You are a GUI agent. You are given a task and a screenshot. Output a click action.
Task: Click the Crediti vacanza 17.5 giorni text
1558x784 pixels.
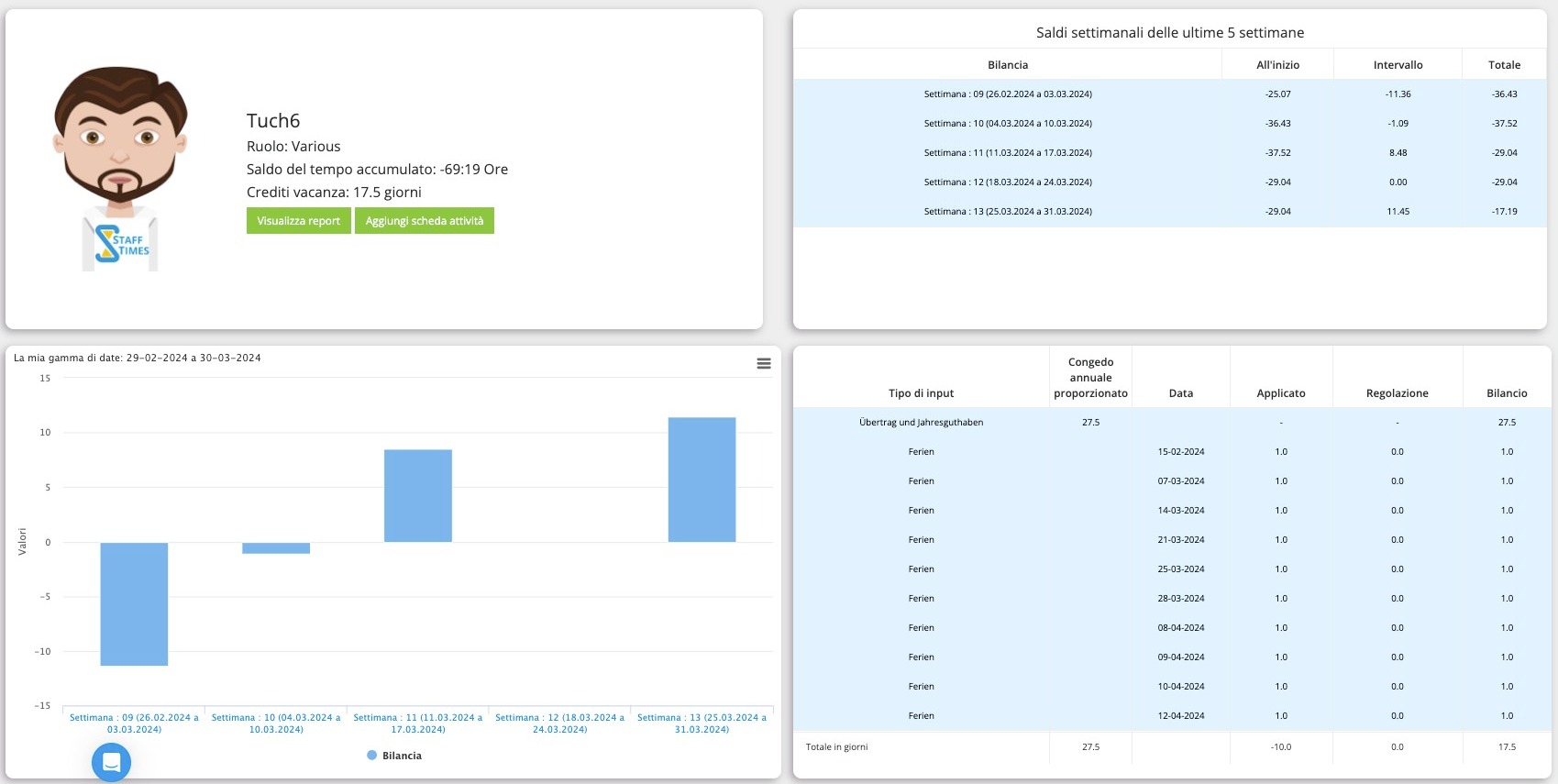(334, 193)
